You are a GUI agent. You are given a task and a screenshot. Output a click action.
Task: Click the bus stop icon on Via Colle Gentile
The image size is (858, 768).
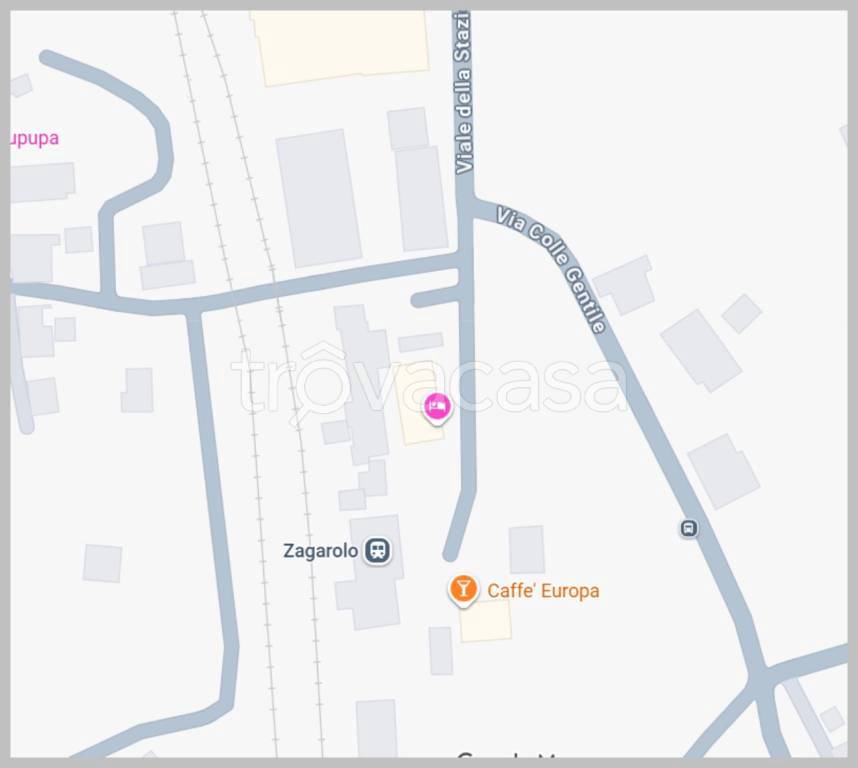(x=689, y=528)
